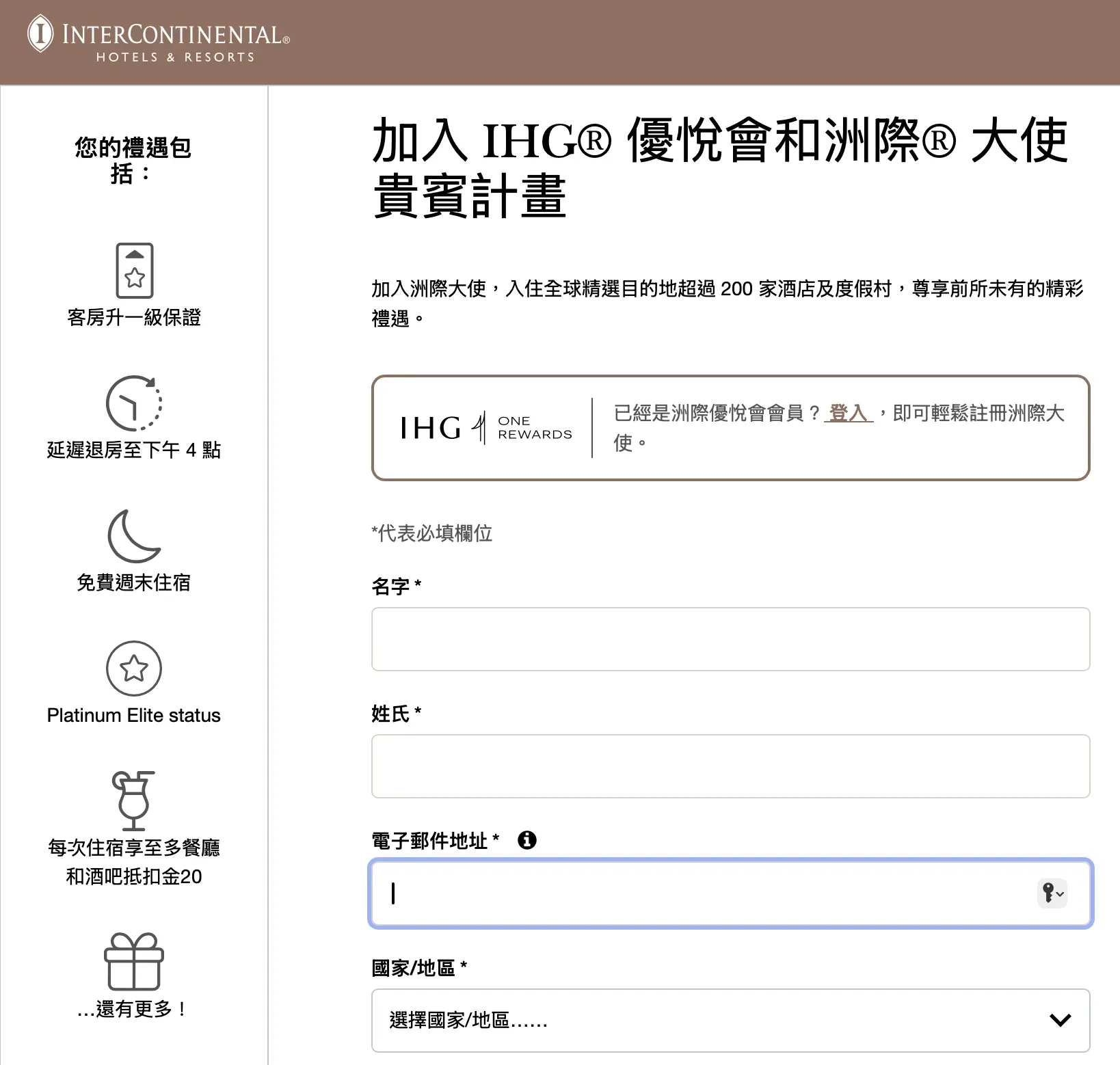Click the '姓氏 *' label
The image size is (1120, 1065).
tap(397, 714)
